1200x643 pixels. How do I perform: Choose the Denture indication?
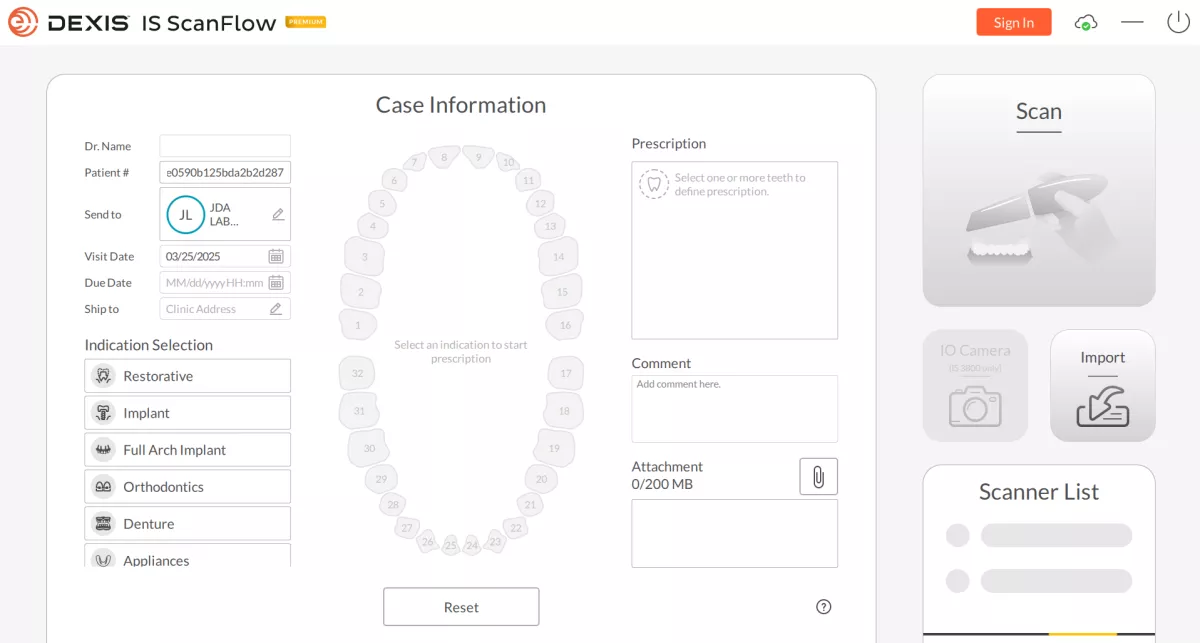tap(188, 524)
